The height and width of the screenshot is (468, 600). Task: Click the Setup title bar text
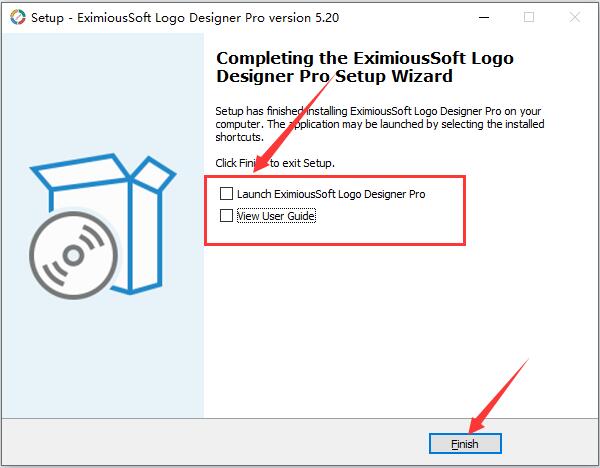pos(185,18)
